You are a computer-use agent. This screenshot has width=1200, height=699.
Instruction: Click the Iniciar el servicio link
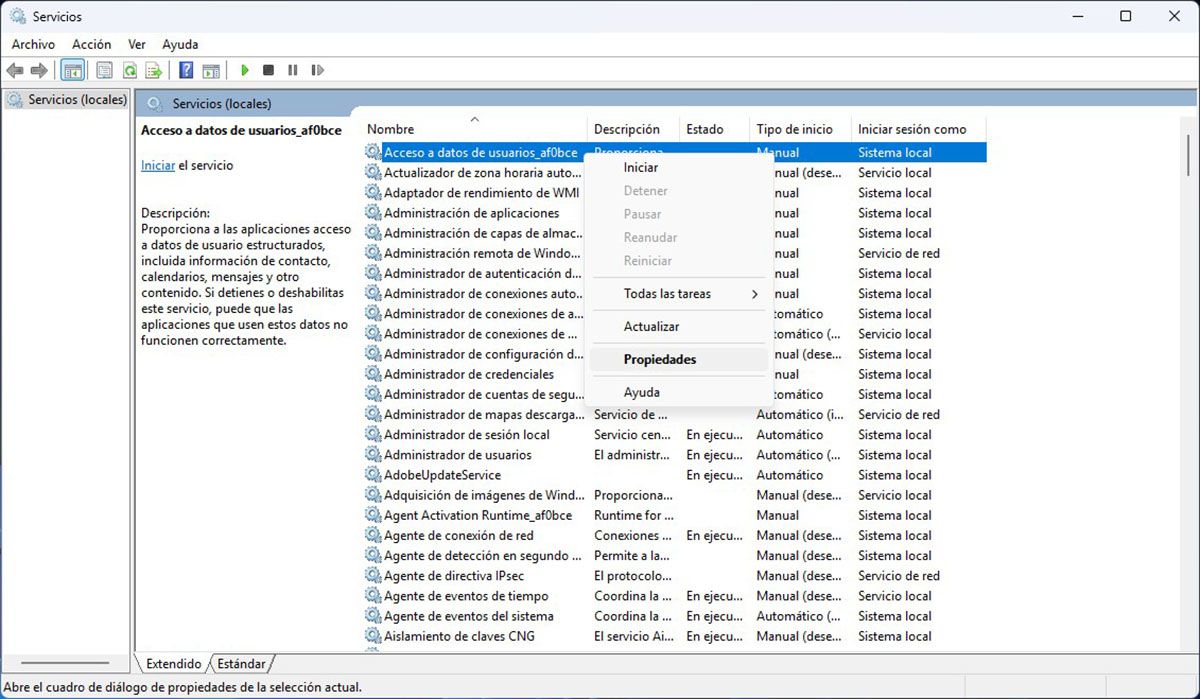click(158, 165)
